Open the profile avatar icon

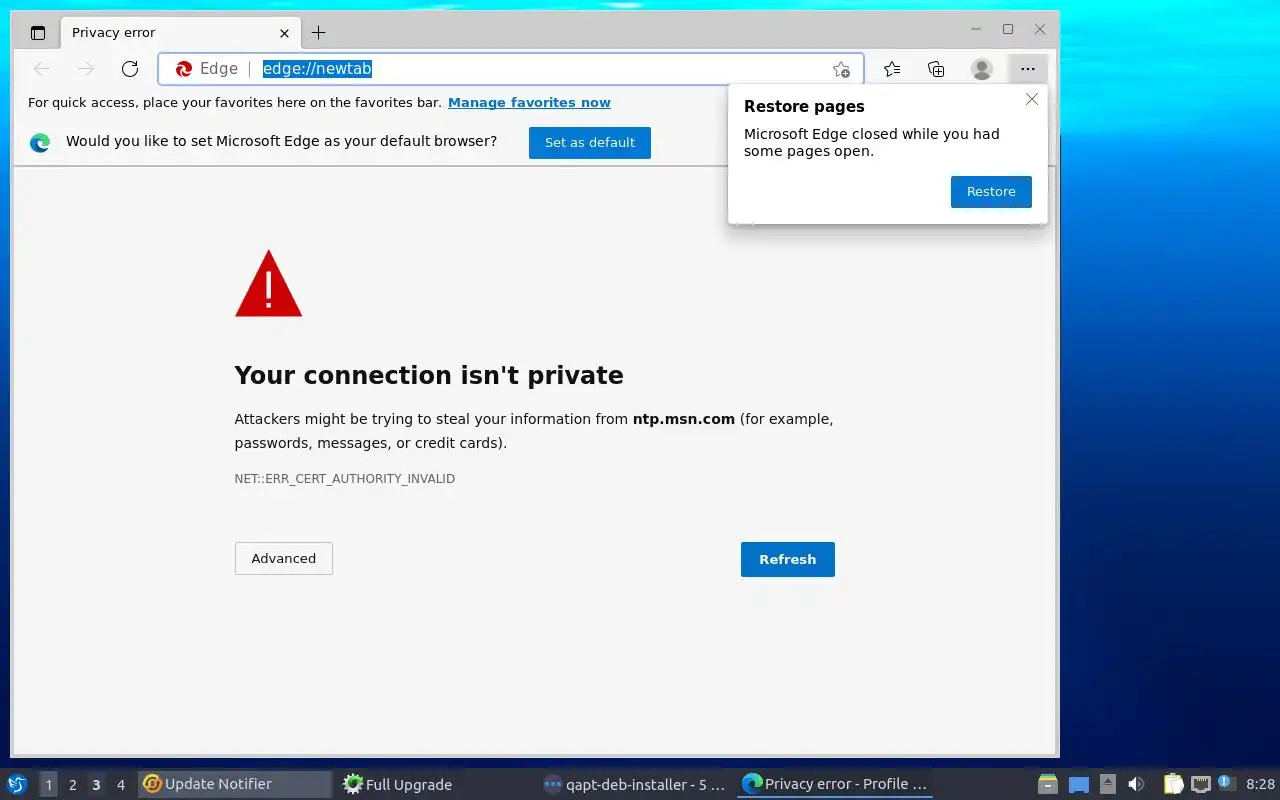click(982, 69)
